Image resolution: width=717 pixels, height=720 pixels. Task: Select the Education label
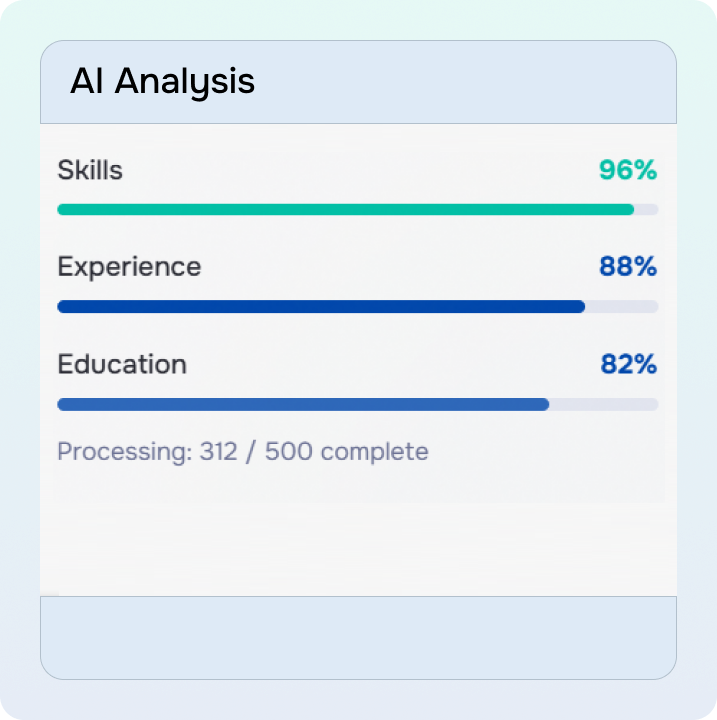pyautogui.click(x=122, y=364)
